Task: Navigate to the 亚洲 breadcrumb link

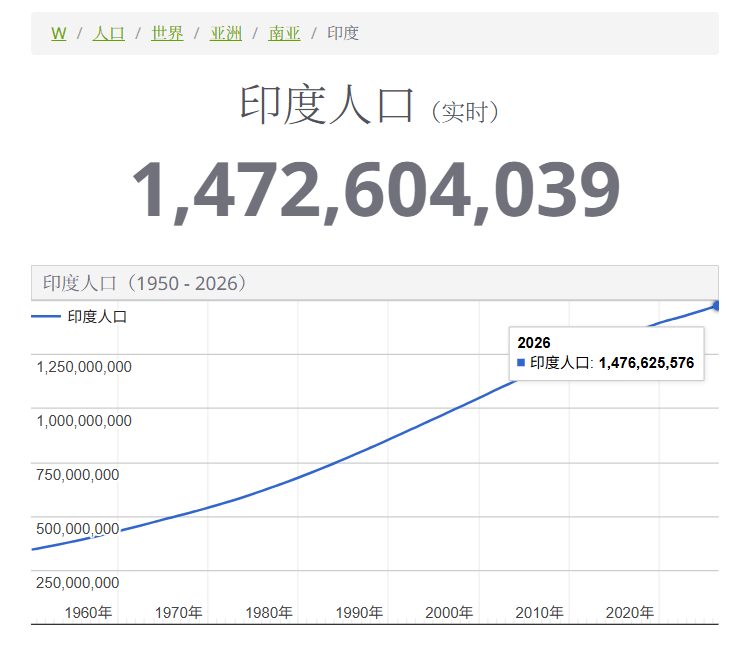Action: (226, 33)
